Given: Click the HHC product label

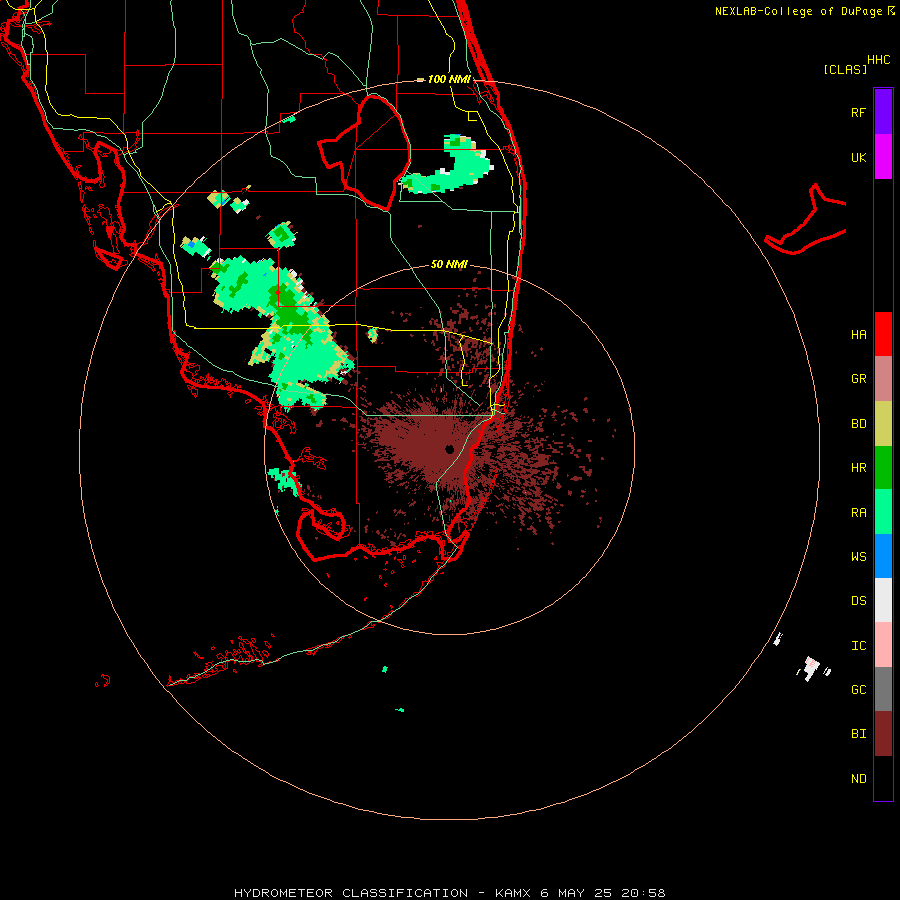Looking at the screenshot, I should 879,60.
